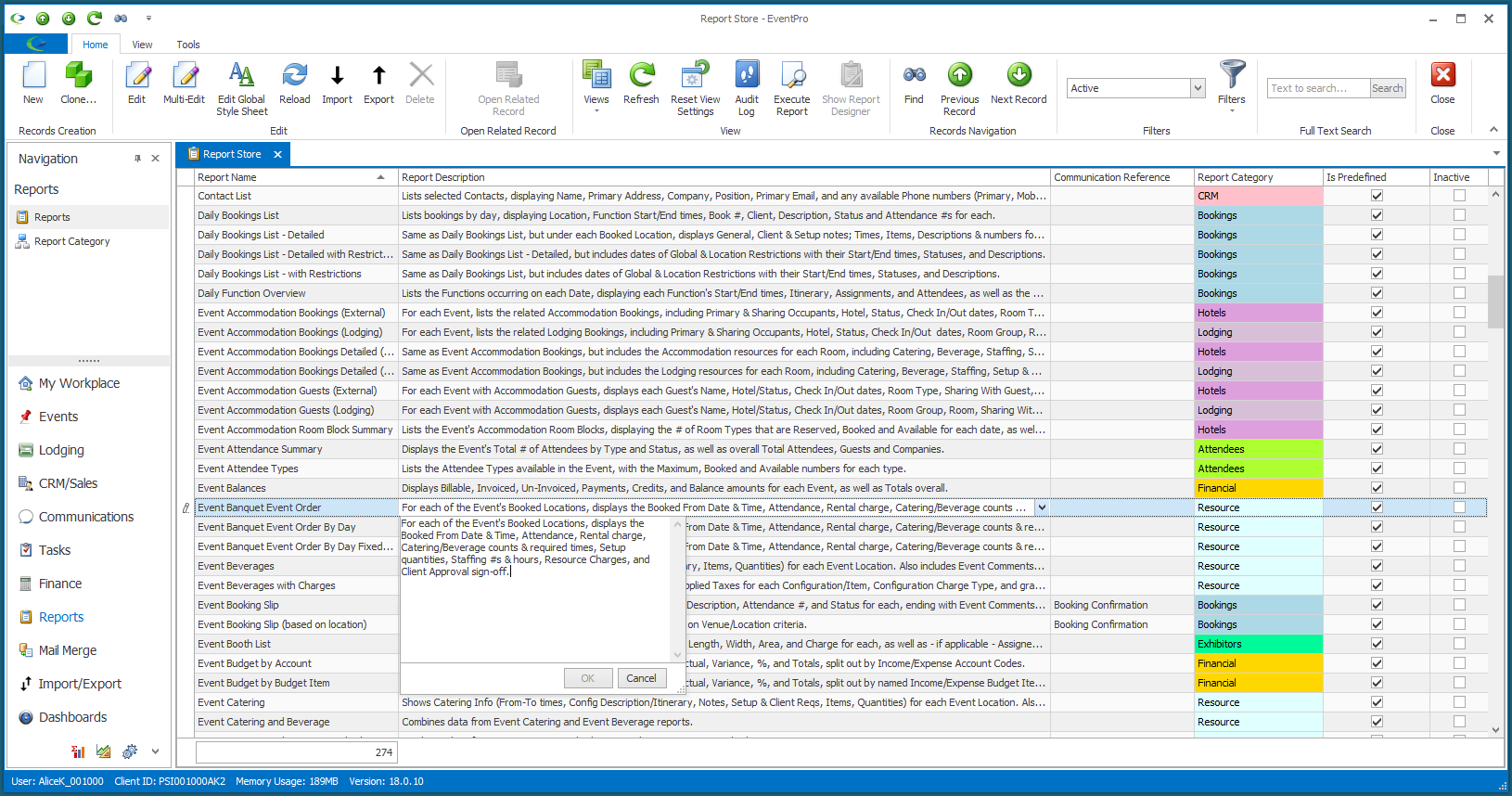Switch to the Tools ribbon tab
The width and height of the screenshot is (1512, 796).
coord(188,45)
